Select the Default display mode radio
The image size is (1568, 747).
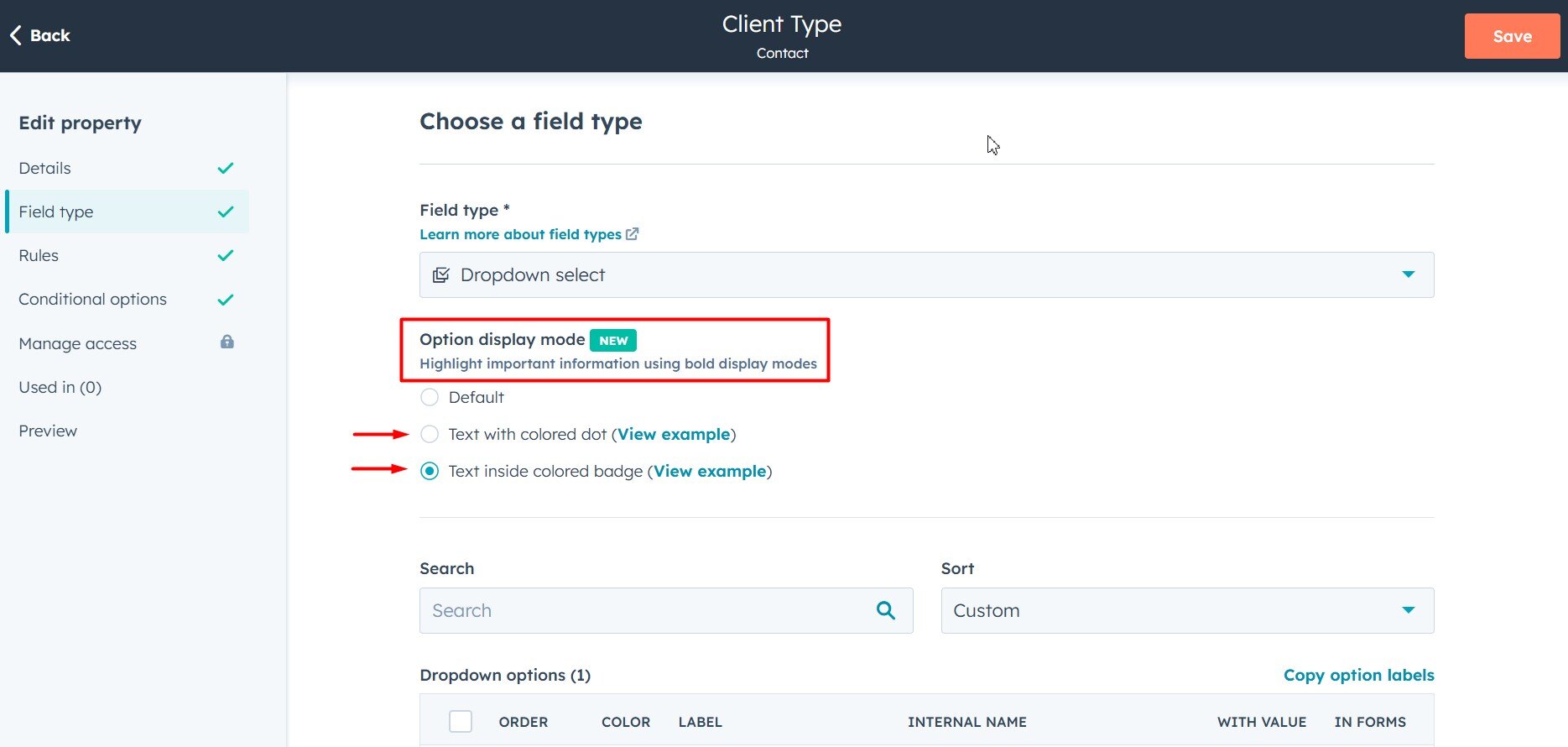tap(430, 397)
